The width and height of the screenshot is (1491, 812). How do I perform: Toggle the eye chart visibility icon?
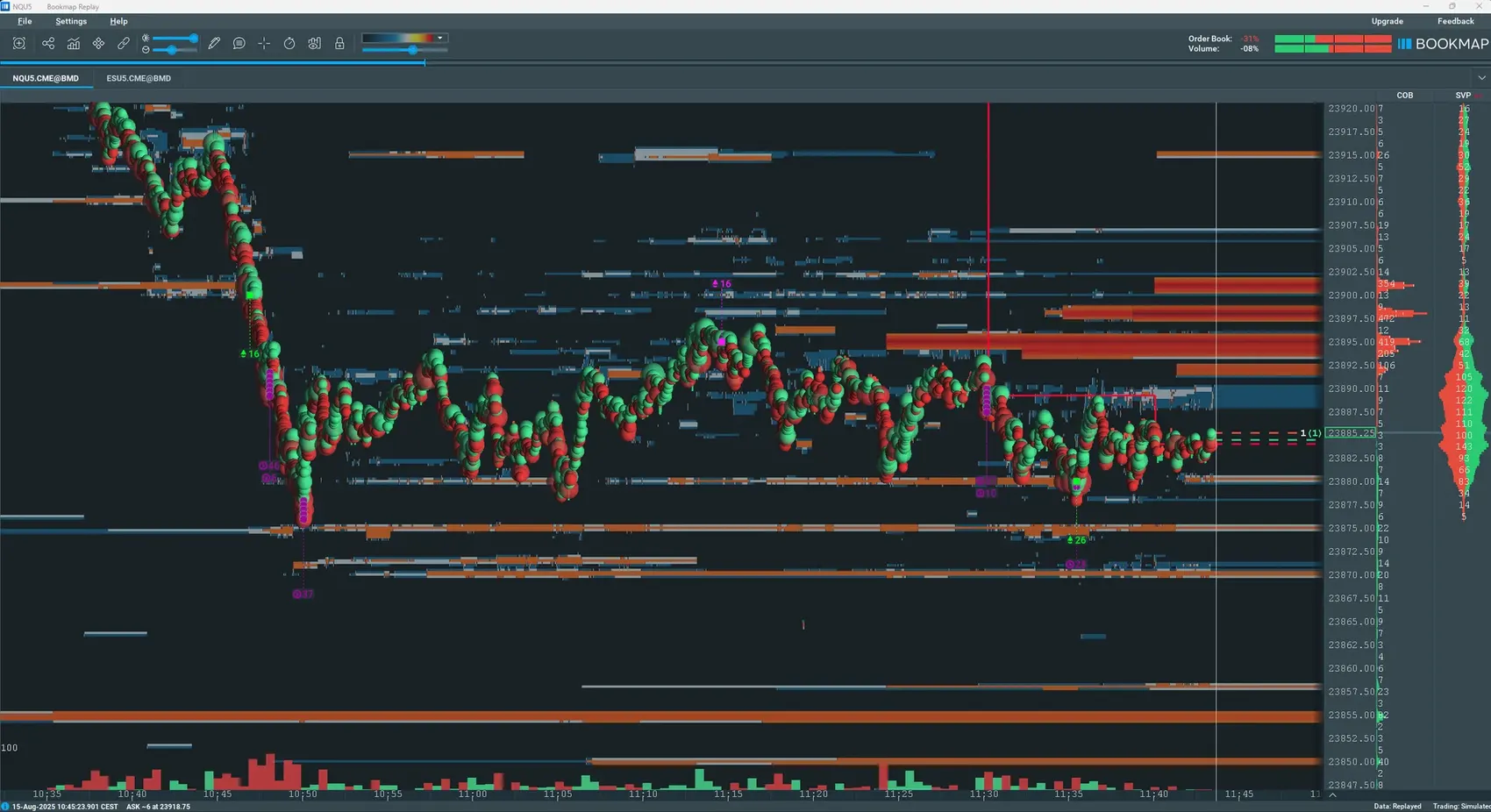(314, 43)
